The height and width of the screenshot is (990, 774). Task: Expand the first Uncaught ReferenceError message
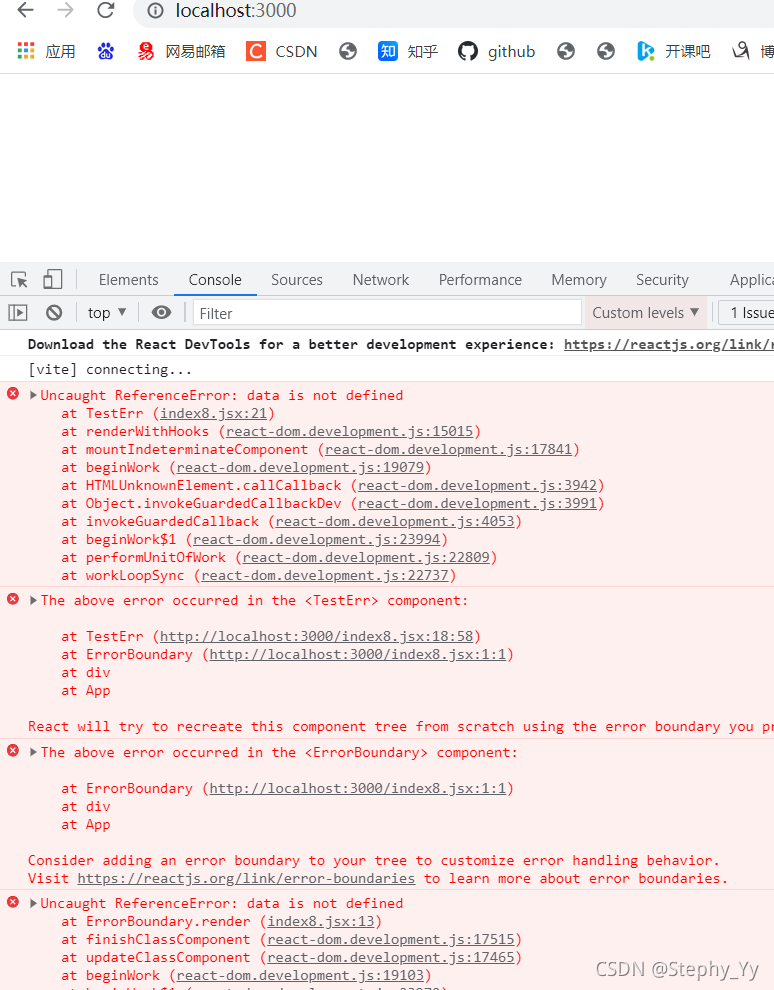[x=33, y=395]
